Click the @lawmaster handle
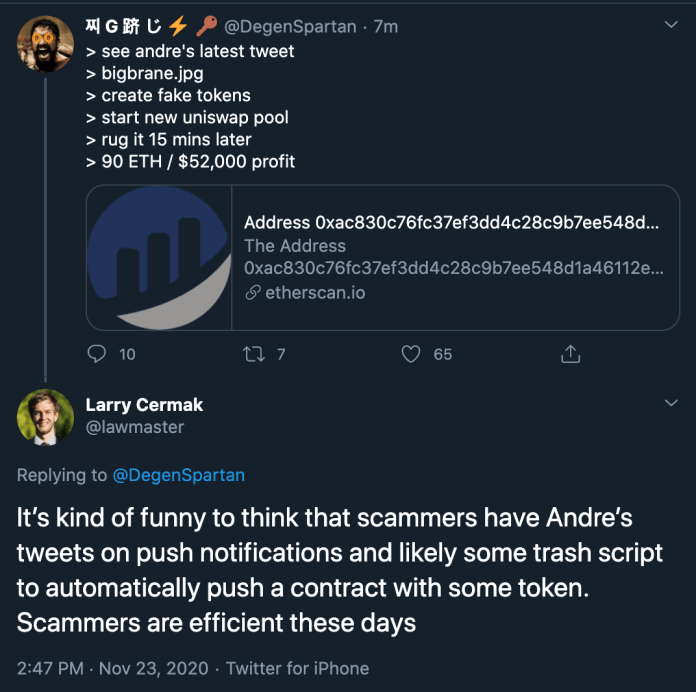 [135, 427]
